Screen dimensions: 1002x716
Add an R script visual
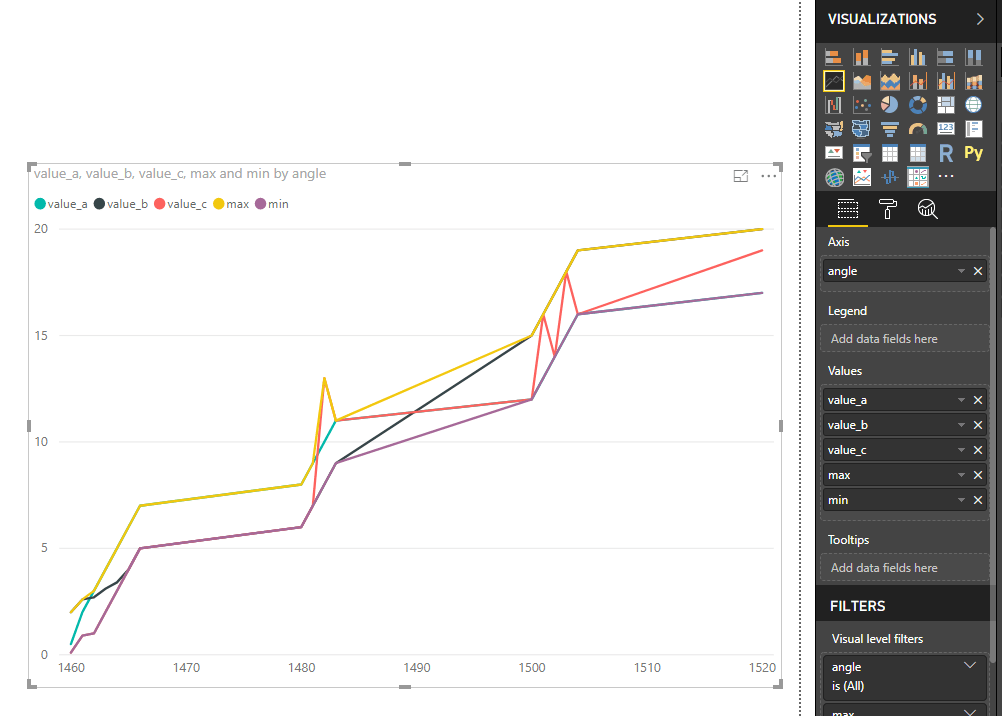(946, 153)
